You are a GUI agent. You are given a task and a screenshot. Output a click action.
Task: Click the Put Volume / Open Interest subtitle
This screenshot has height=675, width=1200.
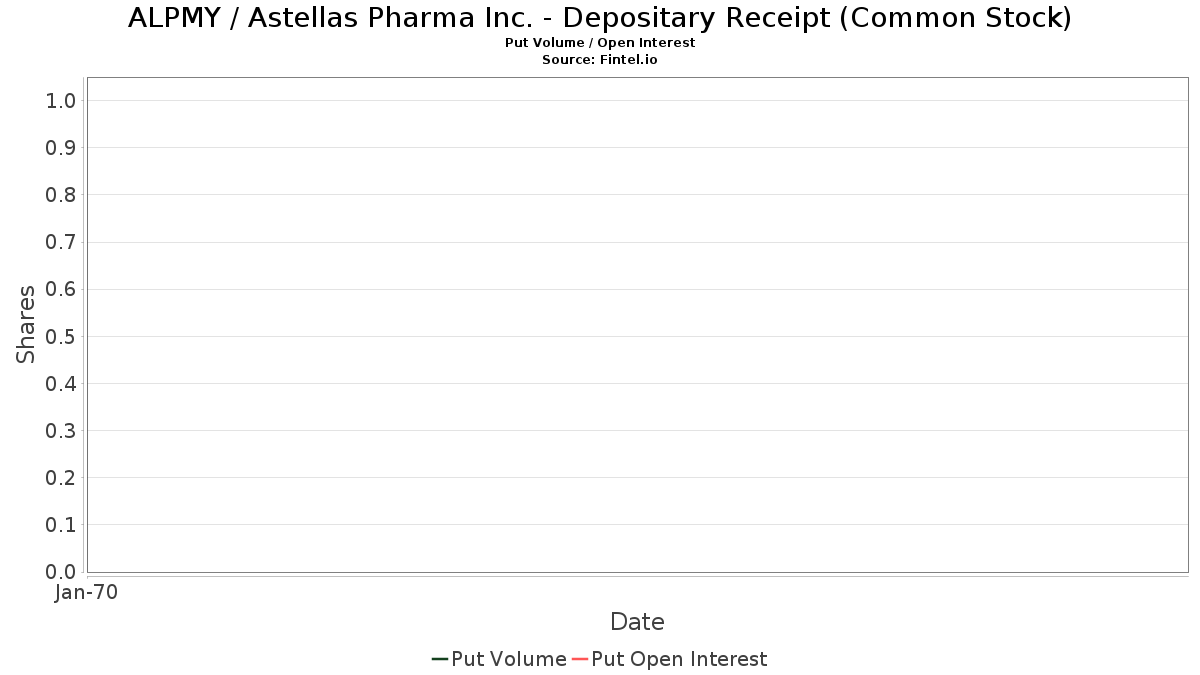point(600,43)
